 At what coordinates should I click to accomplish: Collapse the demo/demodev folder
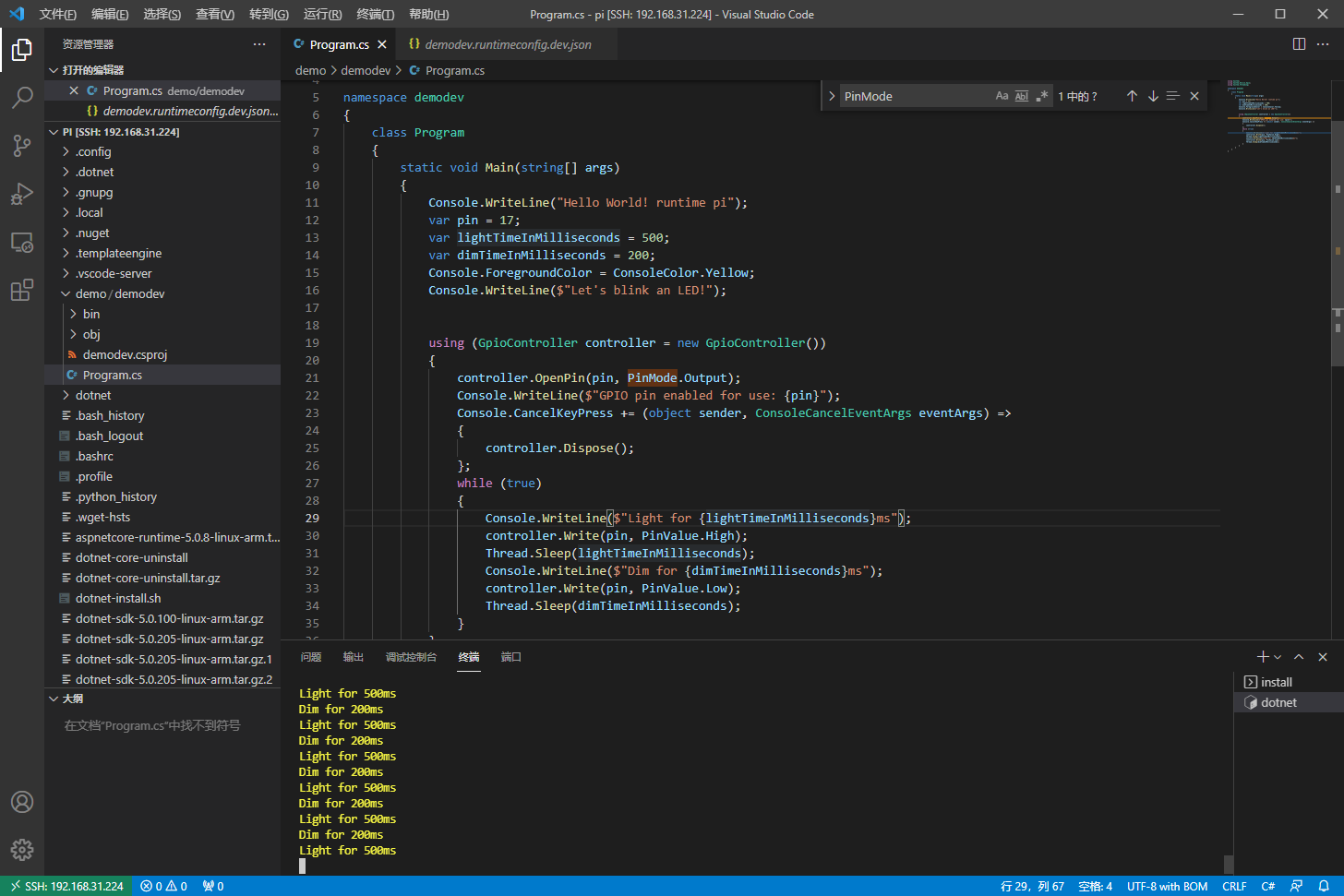coord(162,293)
